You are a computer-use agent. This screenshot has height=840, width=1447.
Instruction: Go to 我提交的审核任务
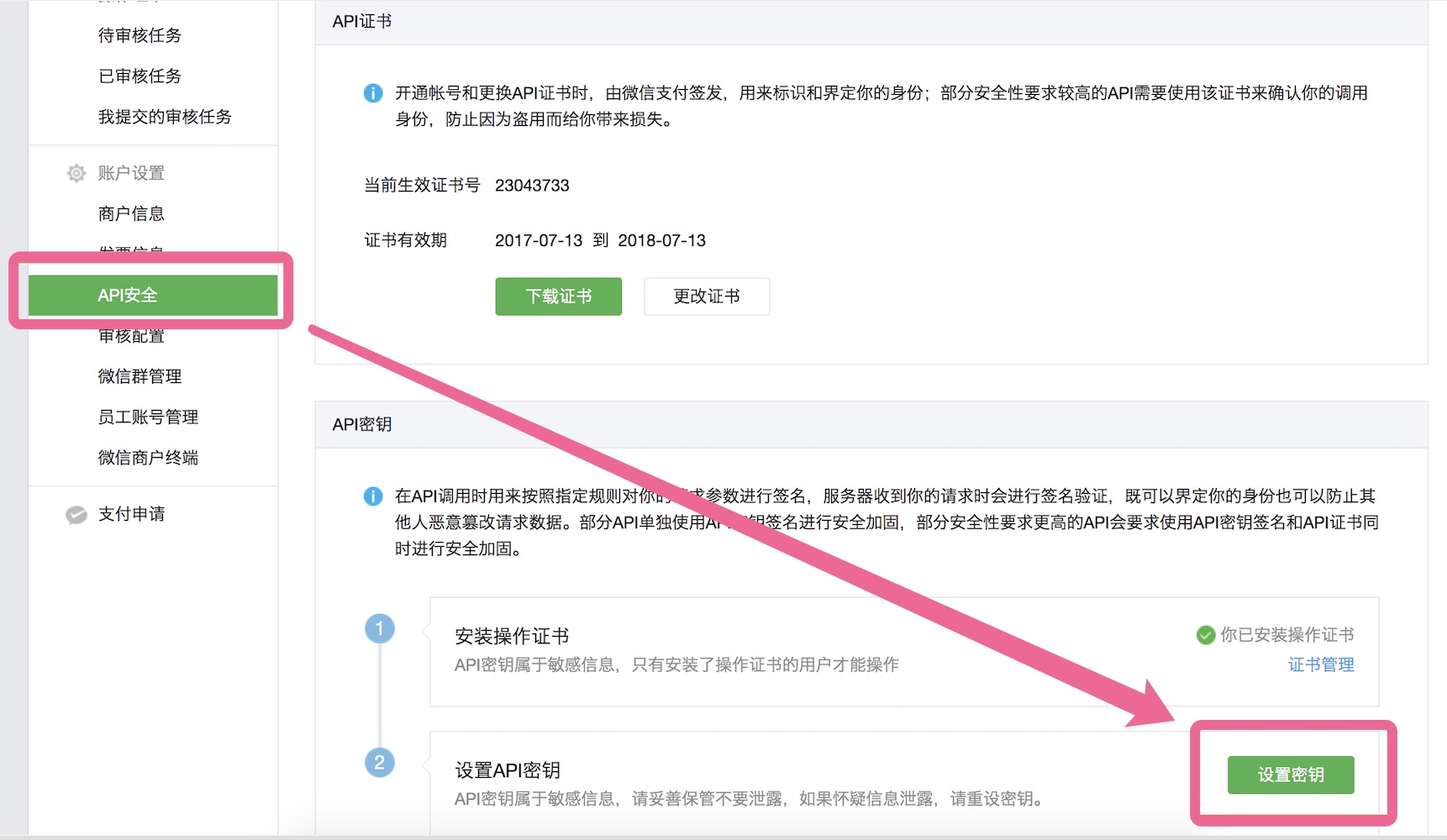(165, 117)
